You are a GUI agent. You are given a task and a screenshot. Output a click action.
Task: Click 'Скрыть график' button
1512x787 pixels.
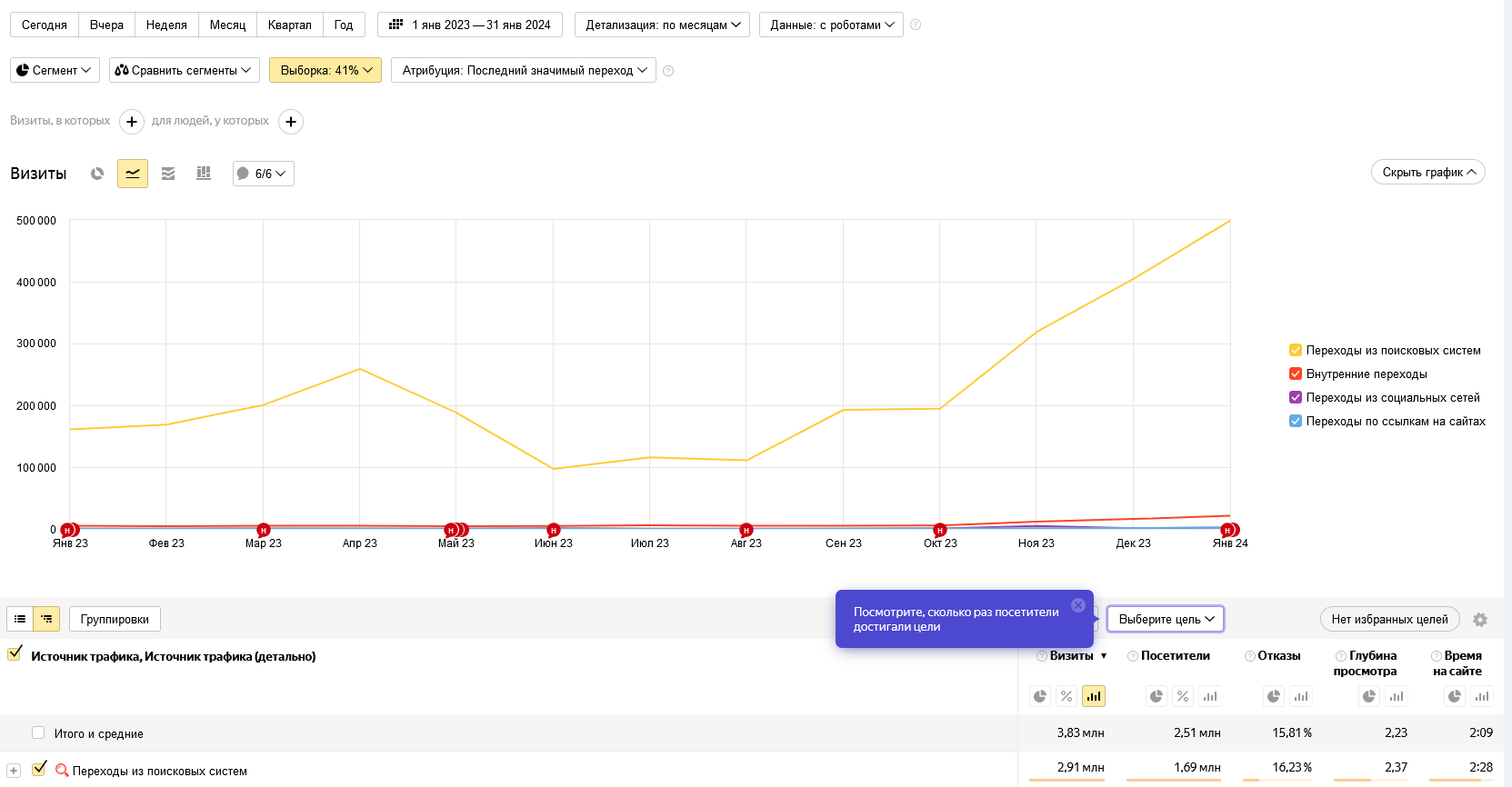click(1427, 172)
